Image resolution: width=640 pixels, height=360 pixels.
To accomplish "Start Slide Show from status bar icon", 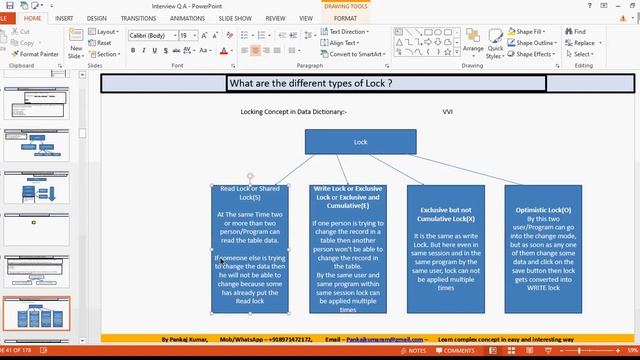I will (x=548, y=350).
